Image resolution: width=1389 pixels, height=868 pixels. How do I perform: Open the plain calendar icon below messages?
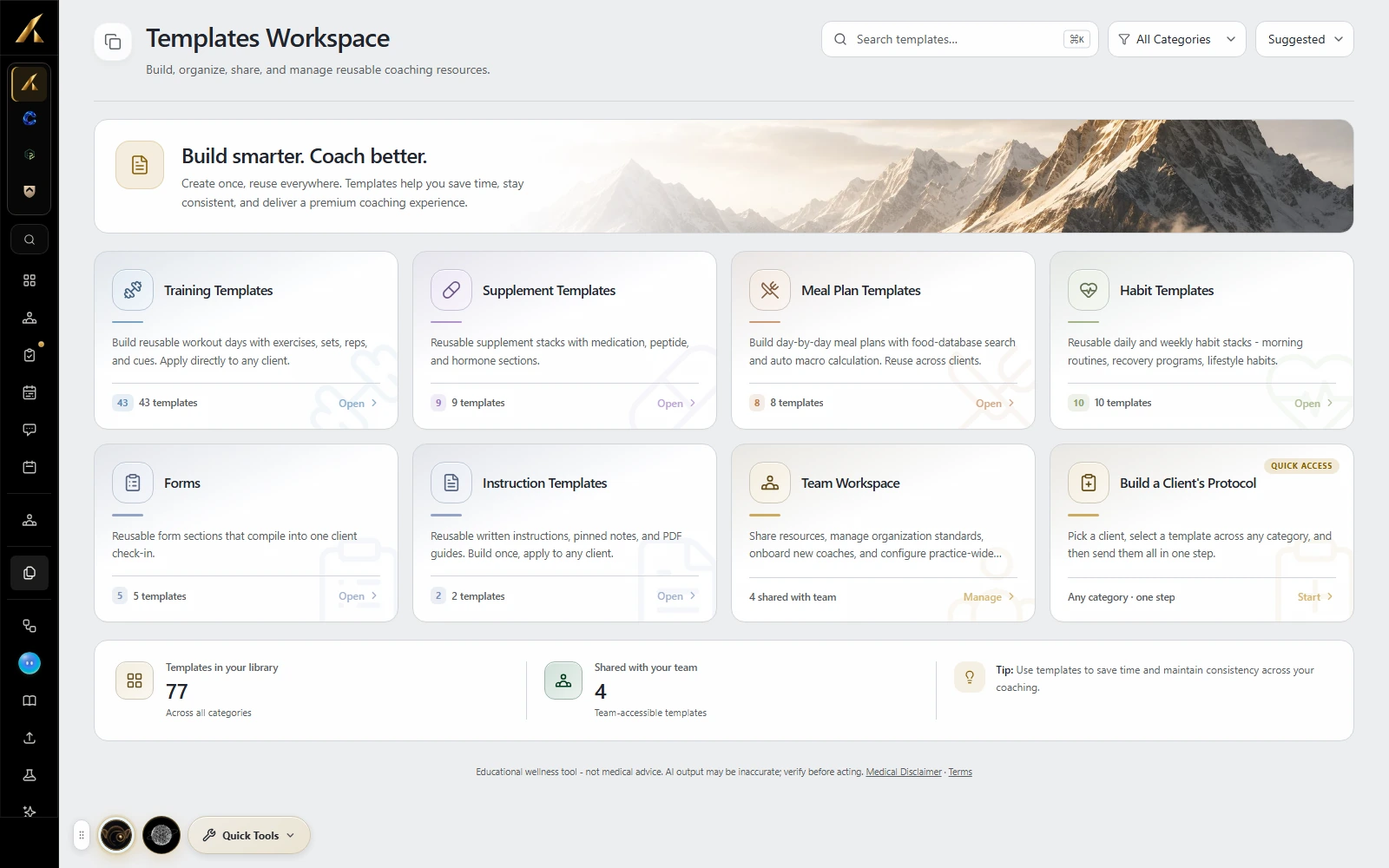pyautogui.click(x=30, y=467)
